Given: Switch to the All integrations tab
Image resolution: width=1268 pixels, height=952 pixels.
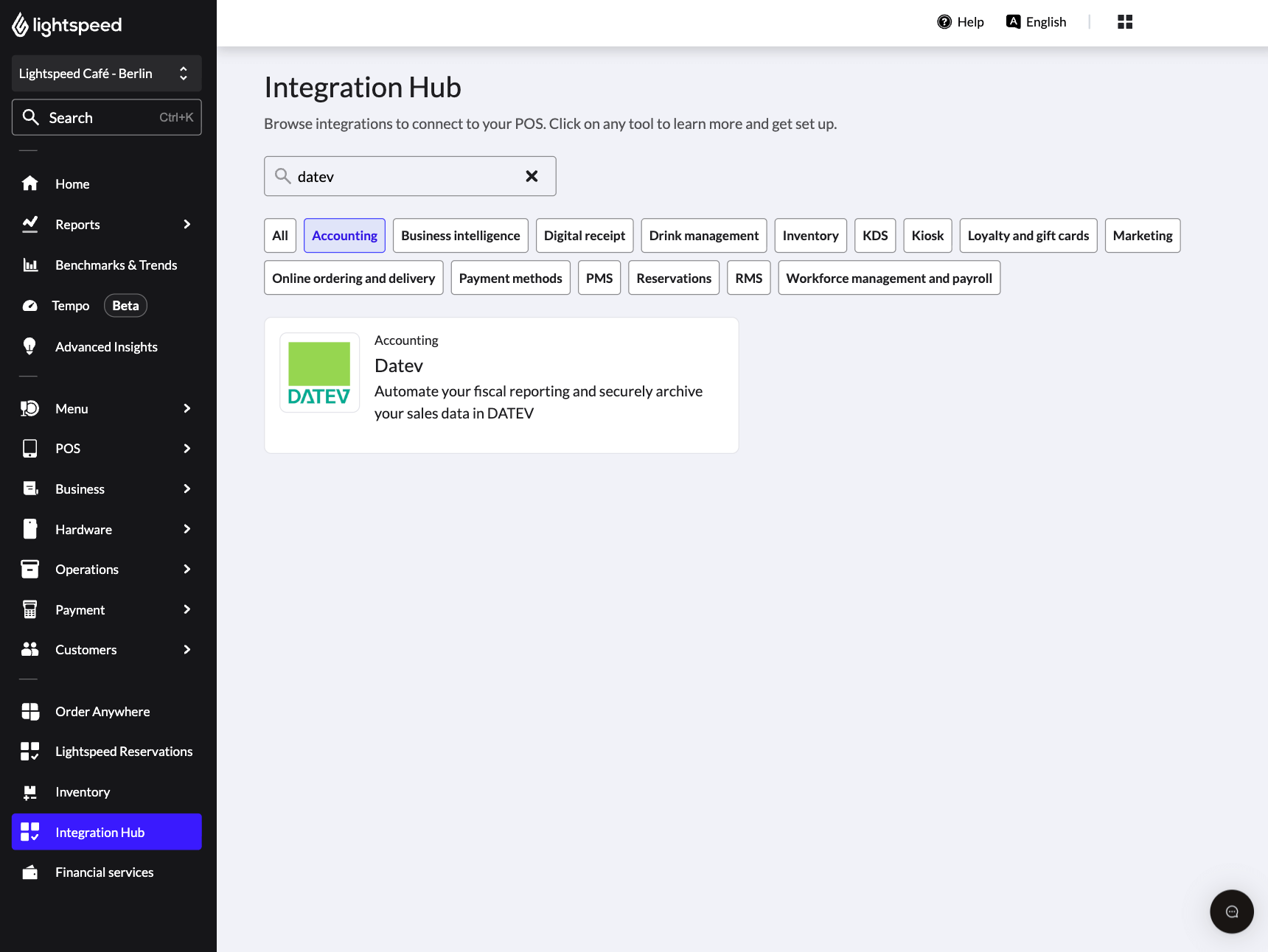Looking at the screenshot, I should [x=279, y=235].
